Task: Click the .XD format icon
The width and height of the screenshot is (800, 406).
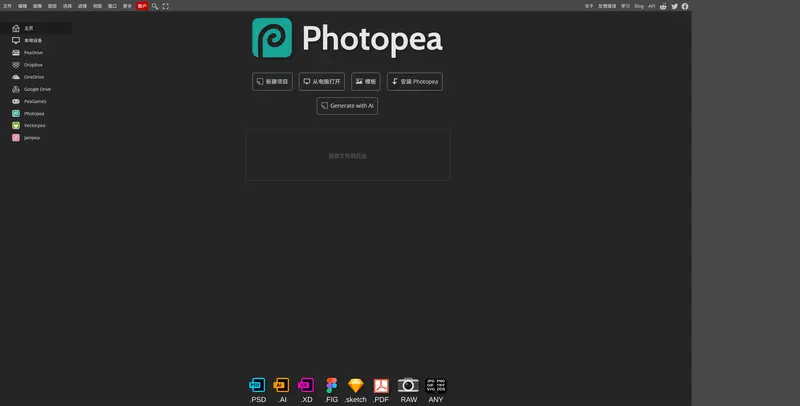Action: (x=306, y=390)
